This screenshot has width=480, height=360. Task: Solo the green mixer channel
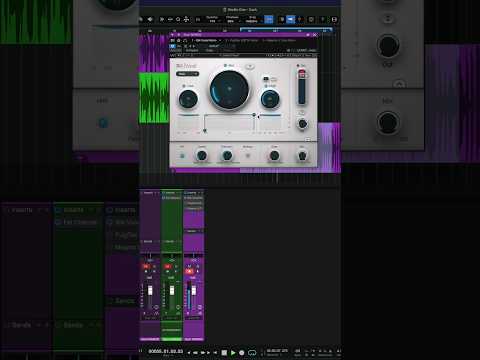pos(176,266)
